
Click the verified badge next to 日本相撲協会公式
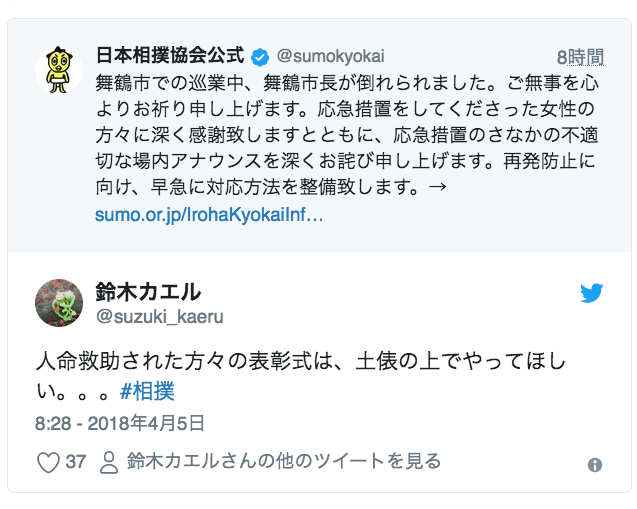click(x=260, y=56)
